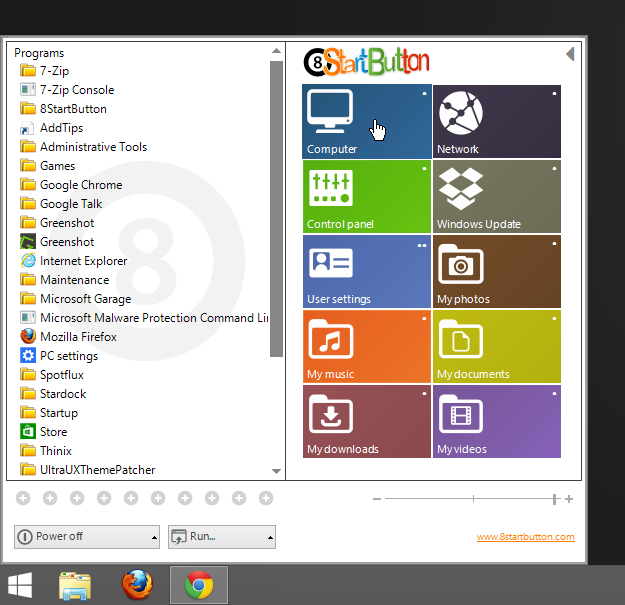Toggle the dot marker on Network tile

pyautogui.click(x=554, y=93)
